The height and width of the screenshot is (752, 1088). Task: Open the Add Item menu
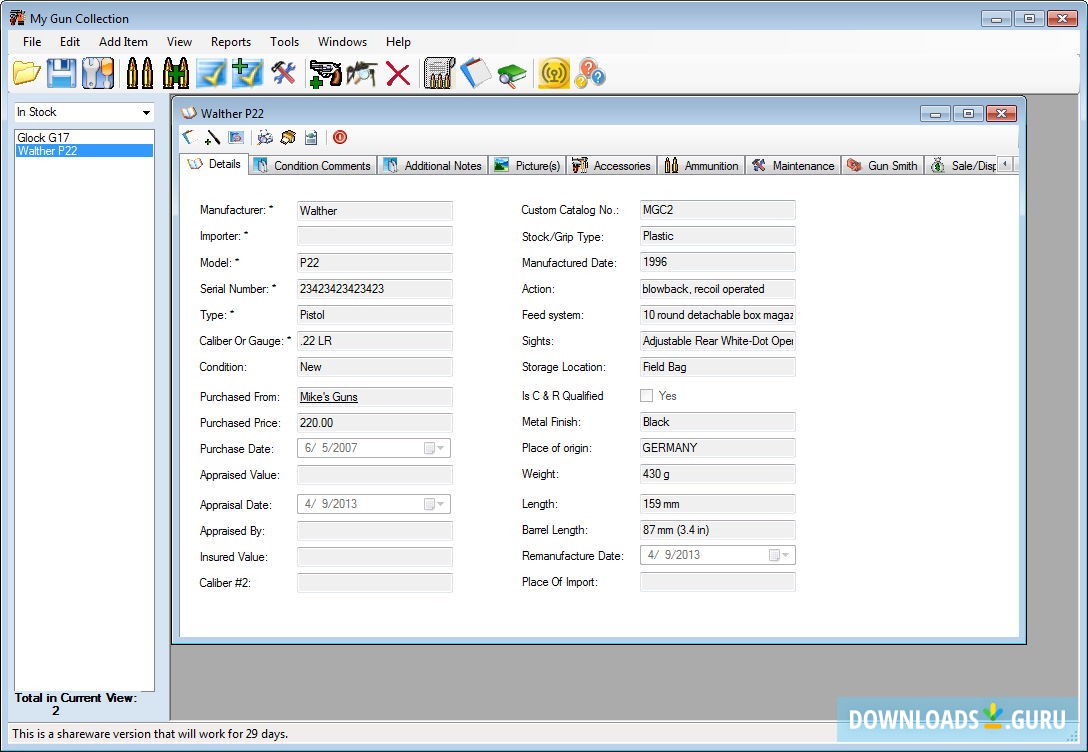123,42
